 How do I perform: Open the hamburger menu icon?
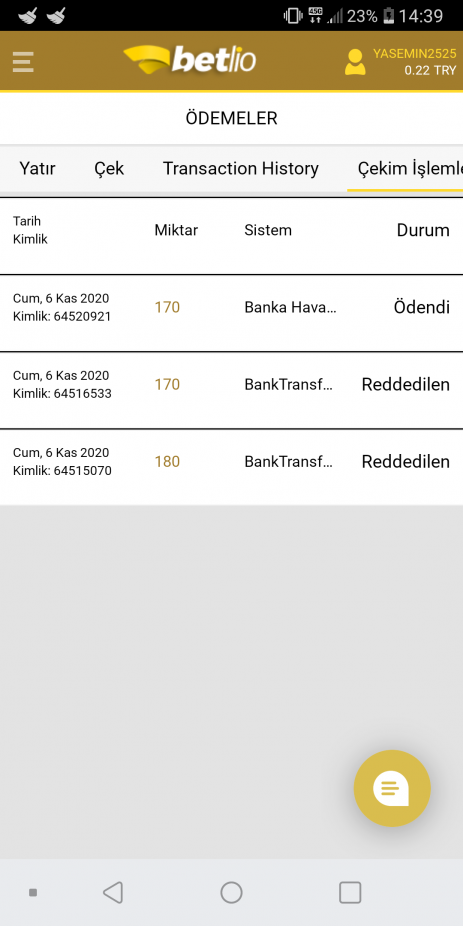[x=23, y=62]
